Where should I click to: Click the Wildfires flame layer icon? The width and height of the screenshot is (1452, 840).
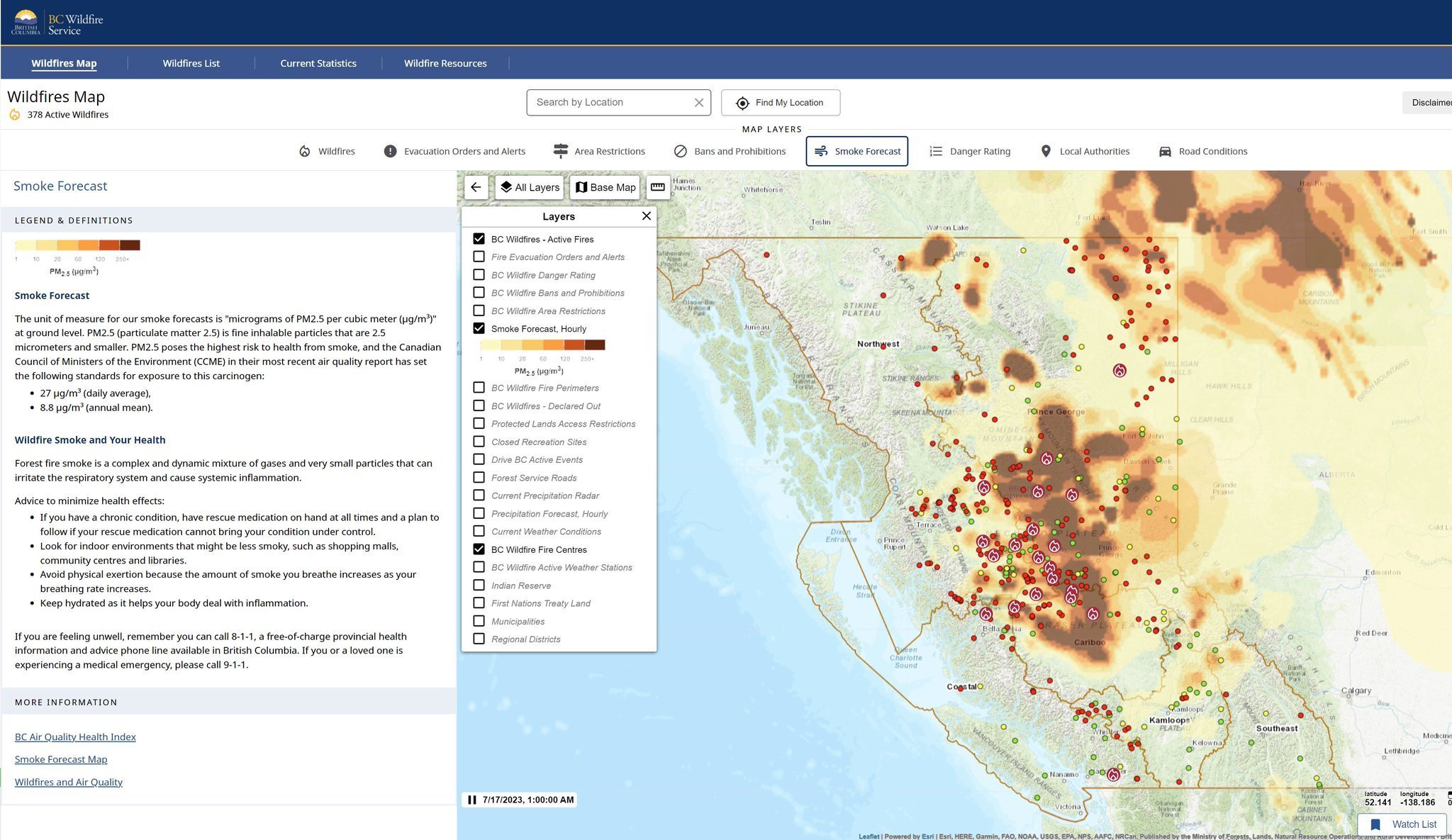pyautogui.click(x=305, y=151)
